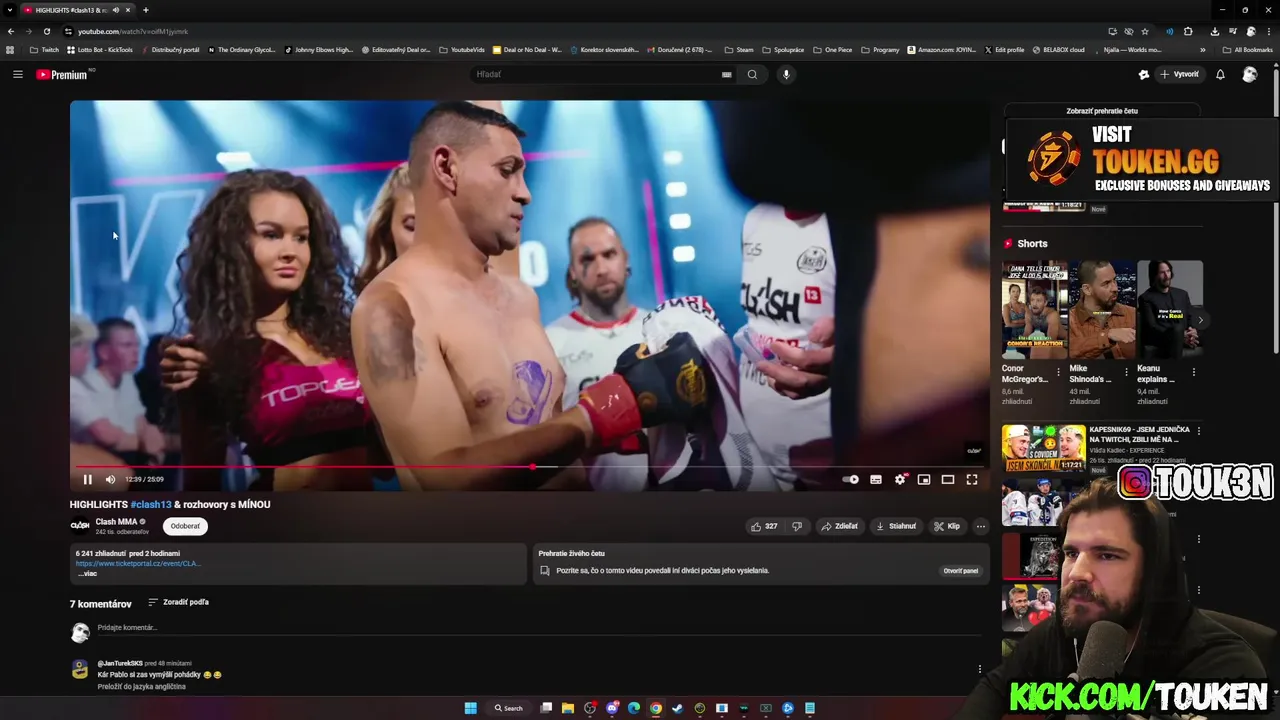Viewport: 1280px width, 720px height.
Task: Open Microsoft Edge from the taskbar
Action: coord(634,708)
